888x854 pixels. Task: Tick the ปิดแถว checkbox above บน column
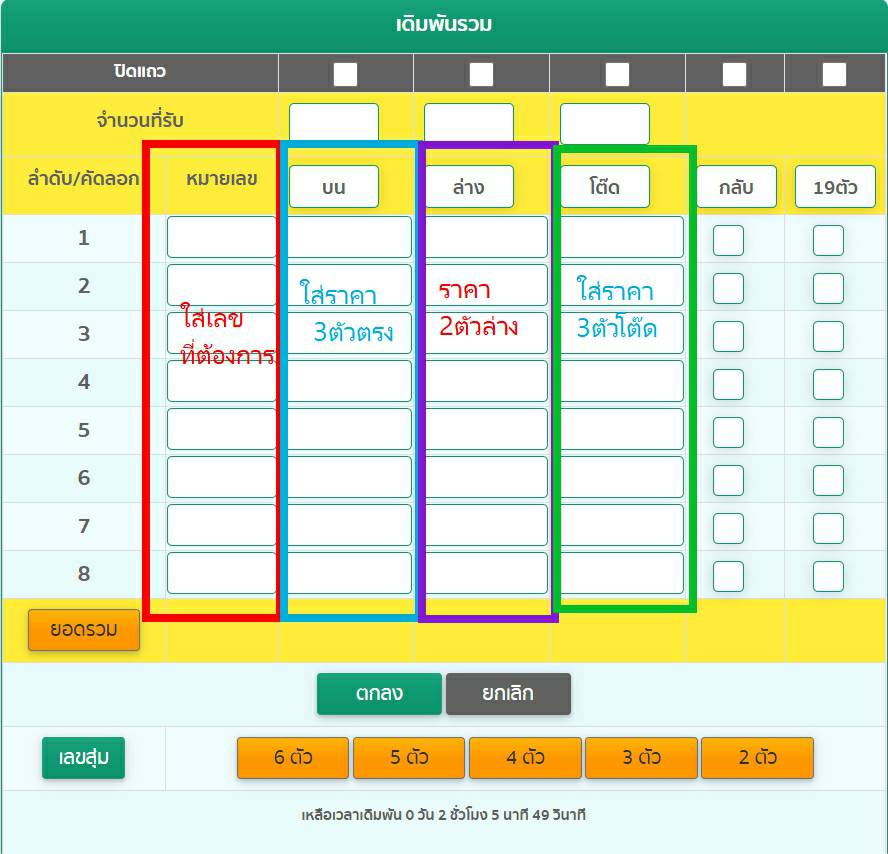tap(345, 74)
